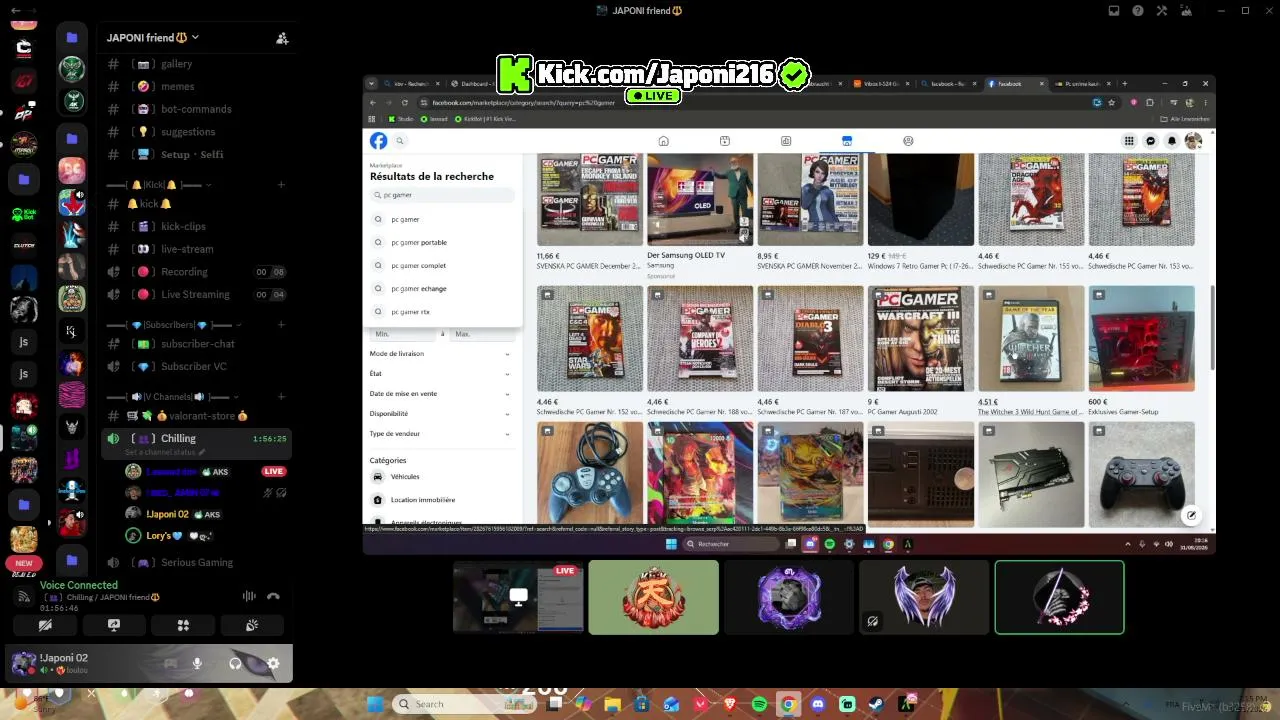Open the soundboard button
Screen dimensions: 1280x720
pos(252,625)
